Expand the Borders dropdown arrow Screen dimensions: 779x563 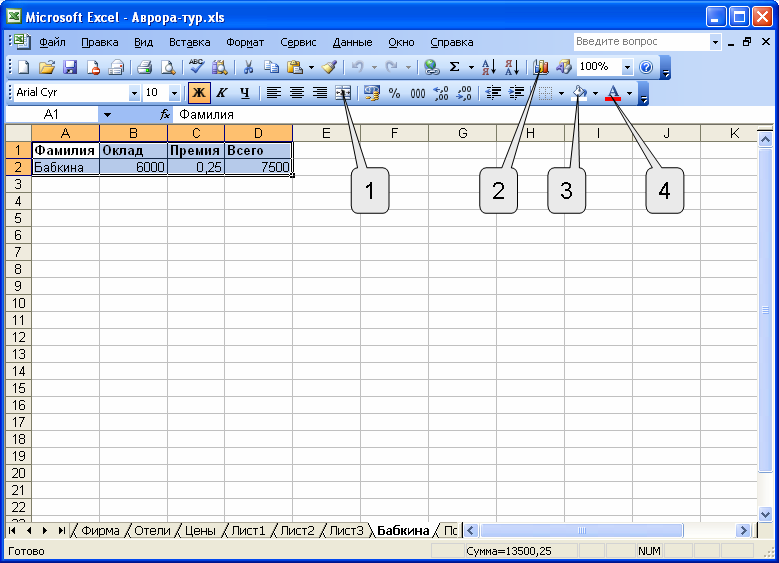[x=561, y=93]
